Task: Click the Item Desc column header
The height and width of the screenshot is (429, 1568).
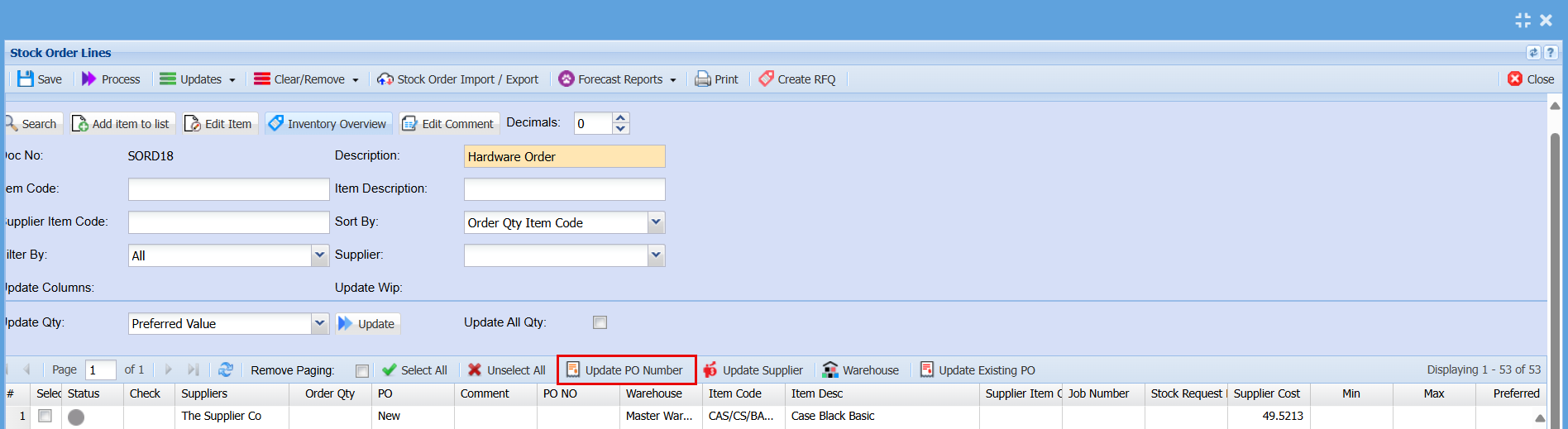Action: point(882,393)
